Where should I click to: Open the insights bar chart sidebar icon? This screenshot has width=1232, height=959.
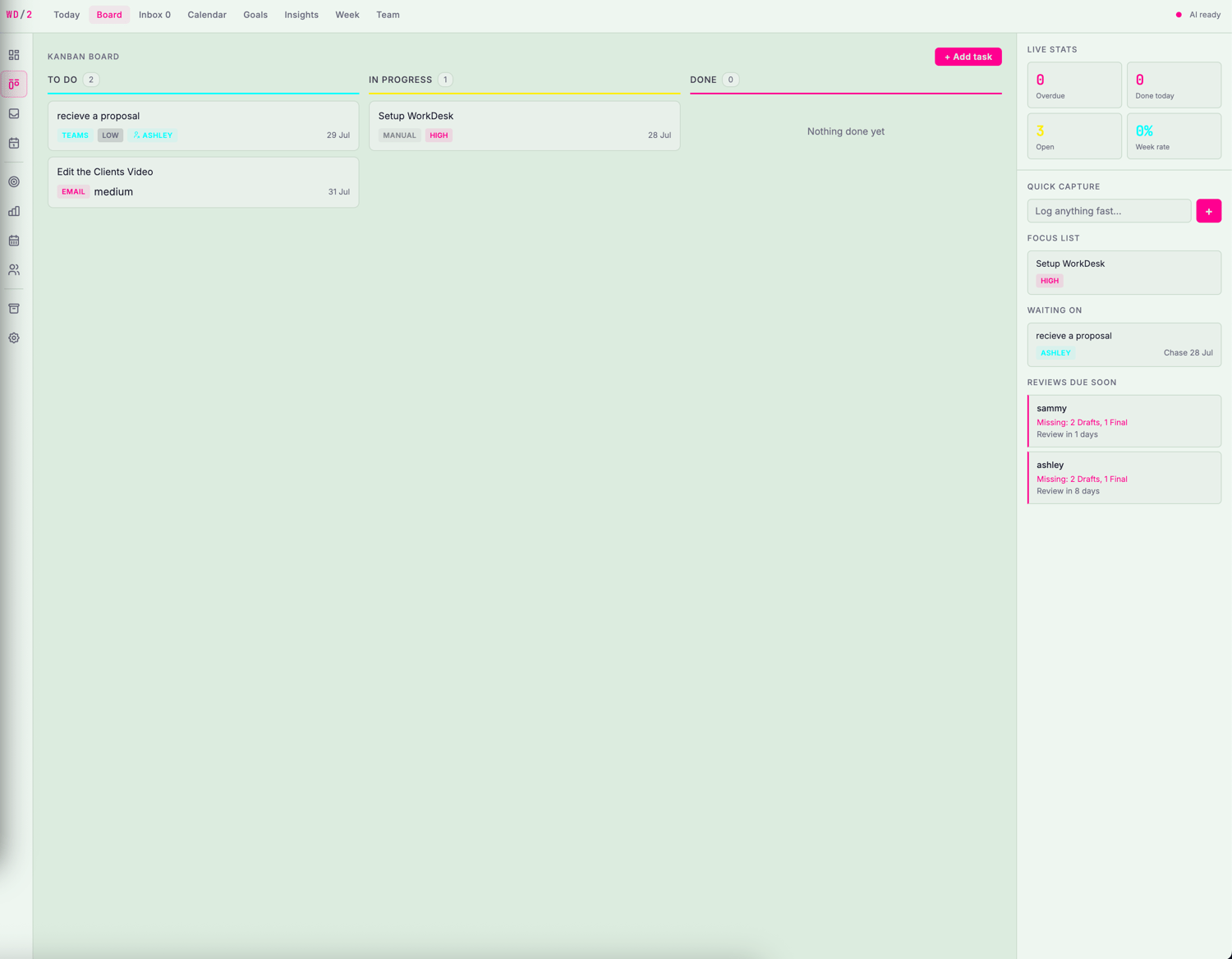coord(14,211)
